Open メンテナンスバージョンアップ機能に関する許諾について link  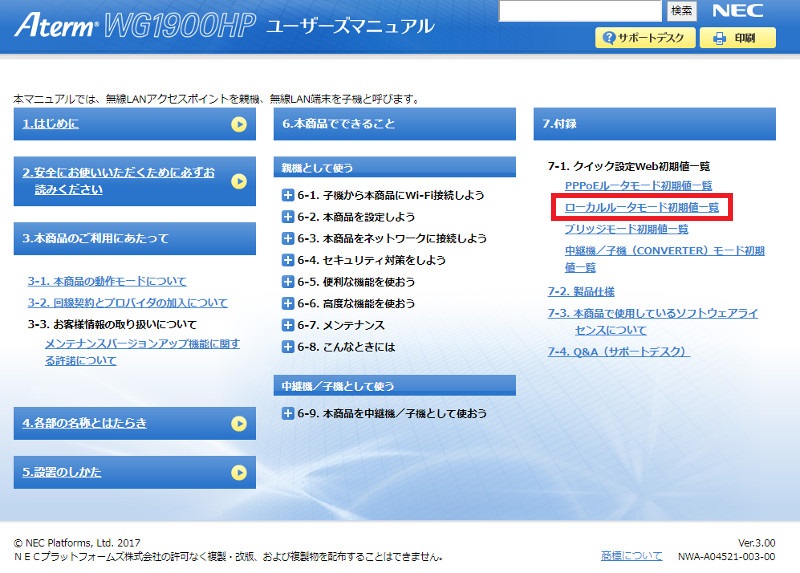tap(142, 352)
